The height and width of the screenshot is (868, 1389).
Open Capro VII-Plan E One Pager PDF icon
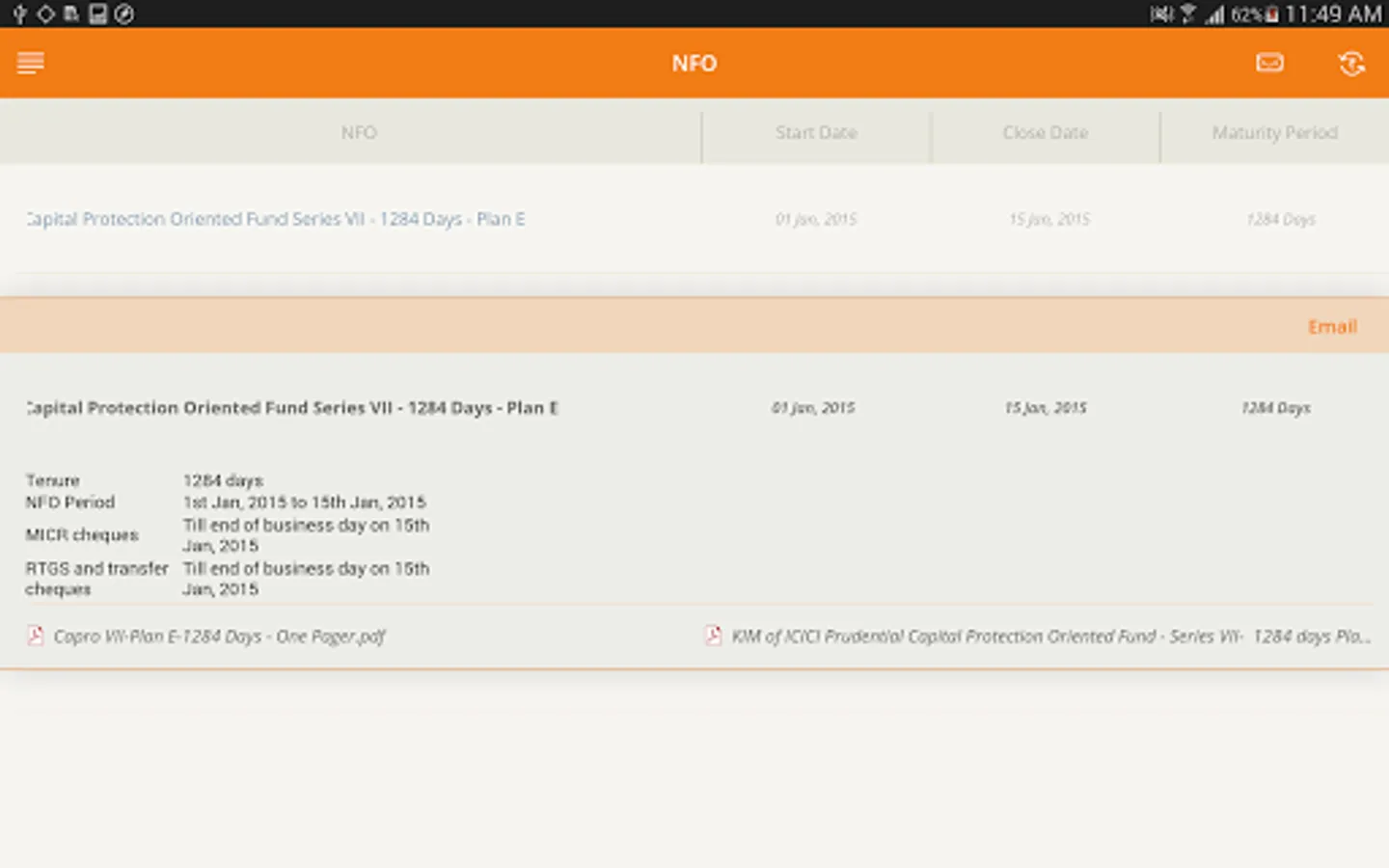[x=36, y=636]
